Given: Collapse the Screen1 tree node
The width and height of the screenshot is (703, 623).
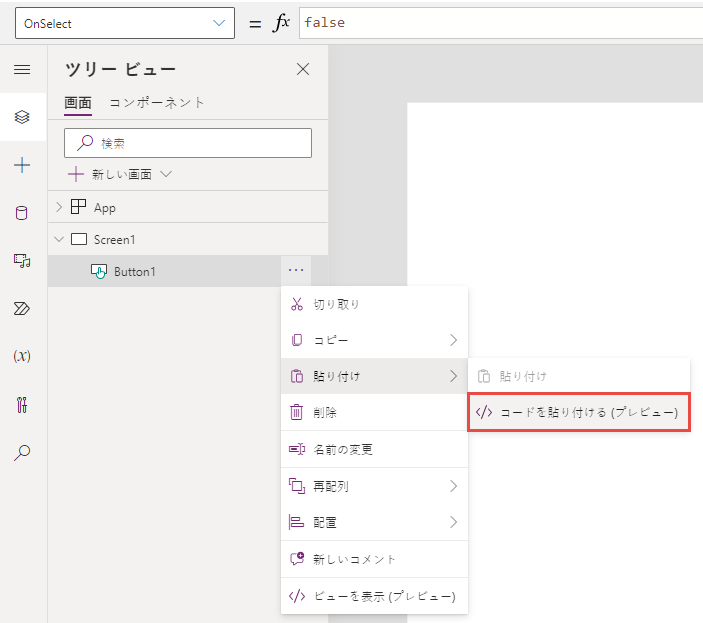Looking at the screenshot, I should tap(59, 239).
